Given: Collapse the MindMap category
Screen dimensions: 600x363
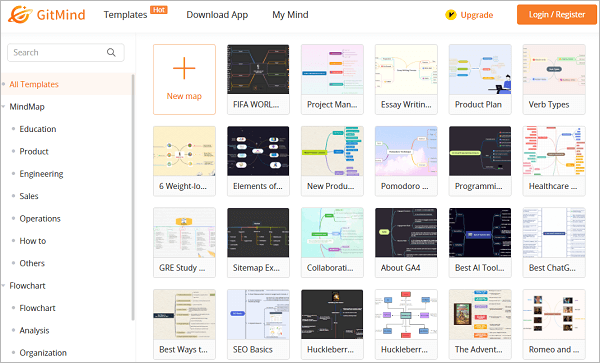Looking at the screenshot, I should point(3,107).
